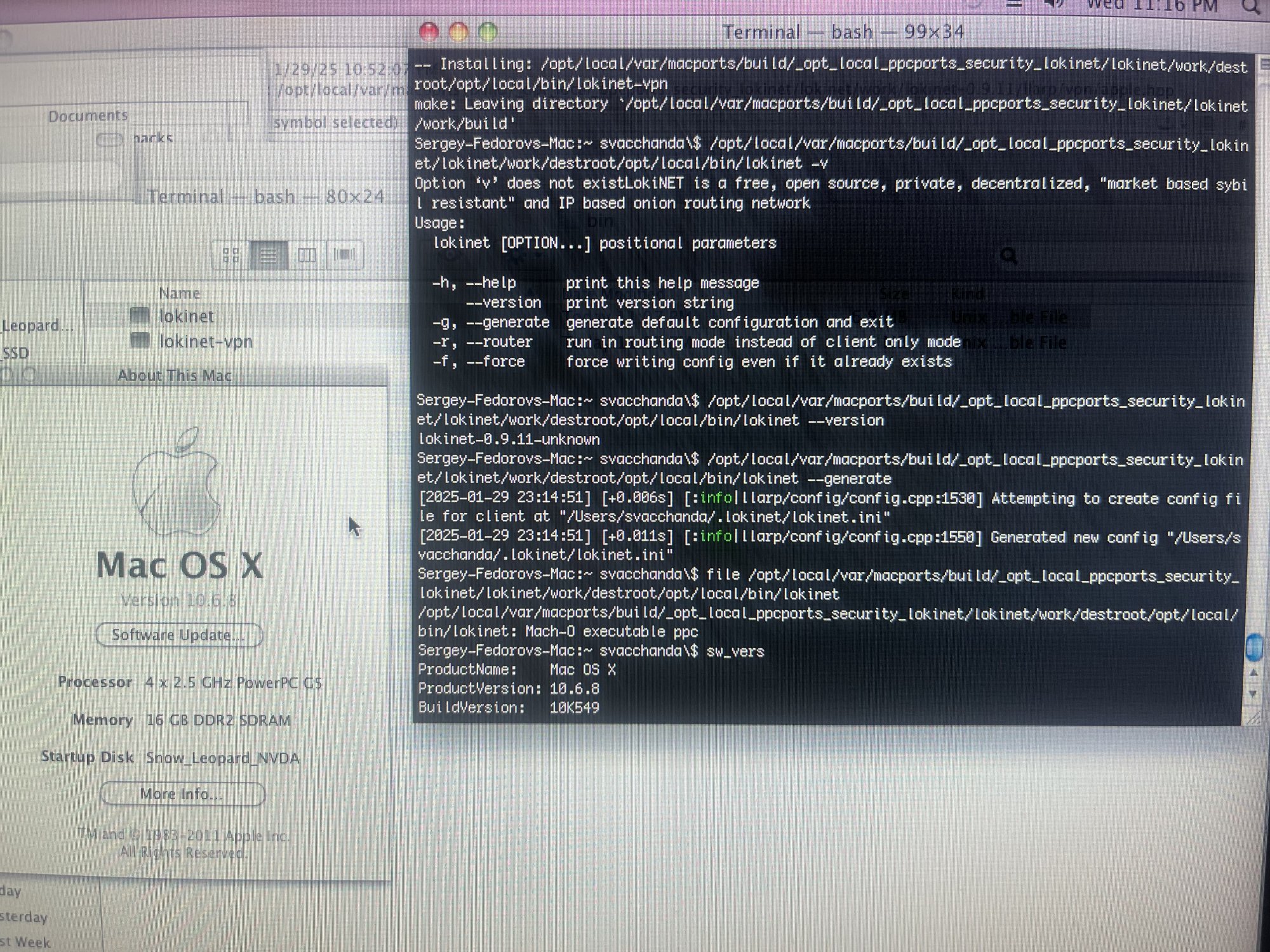Click ProductName: Mac OS X line
Screen dimensions: 1270x952
tap(517, 670)
